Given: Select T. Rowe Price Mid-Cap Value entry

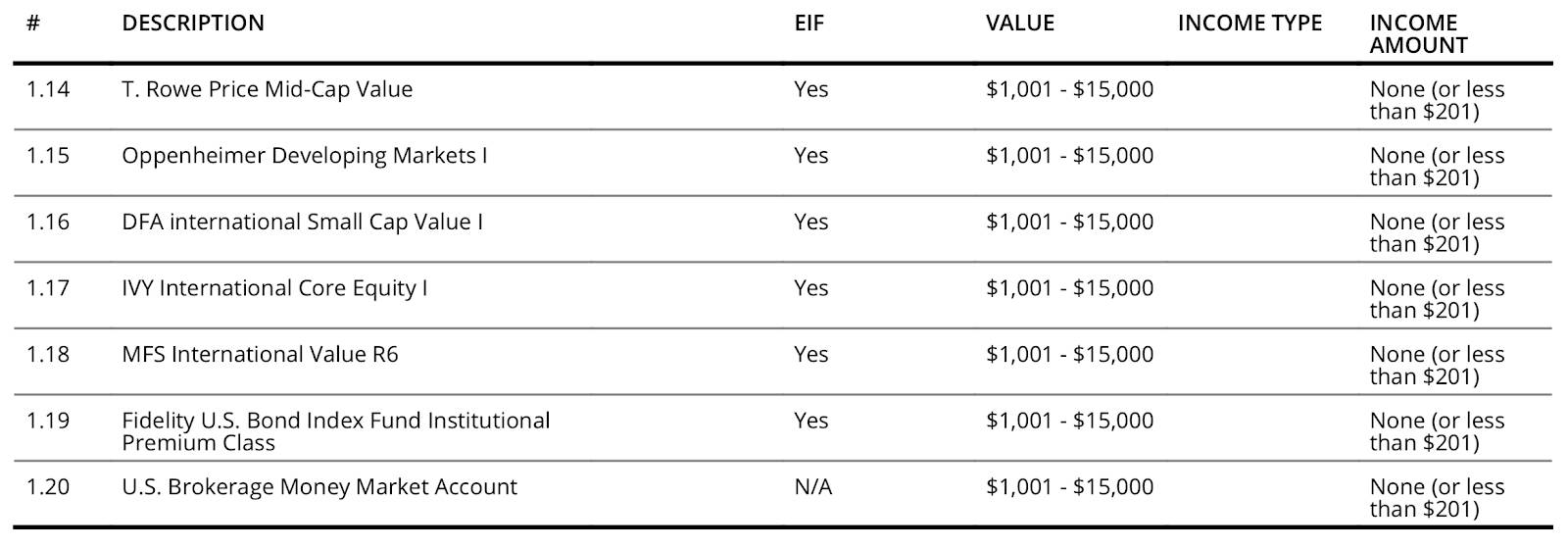Looking at the screenshot, I should [268, 89].
